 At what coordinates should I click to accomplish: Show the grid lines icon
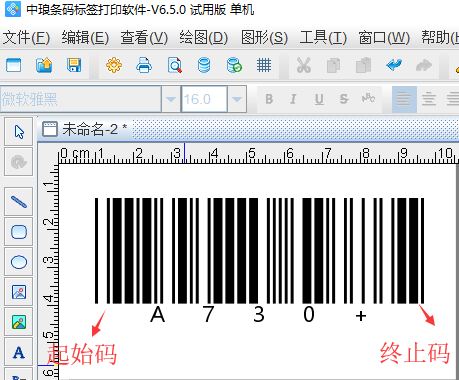(264, 65)
